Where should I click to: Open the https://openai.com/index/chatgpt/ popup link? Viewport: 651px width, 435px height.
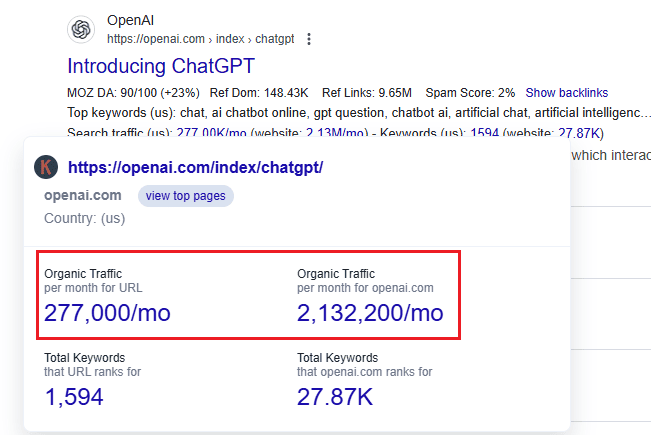(x=196, y=167)
